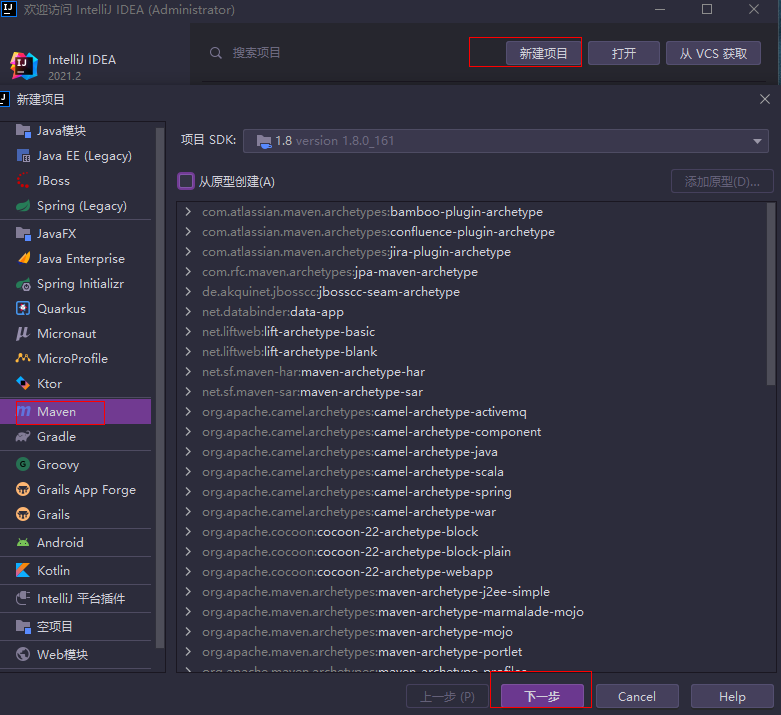Image resolution: width=781 pixels, height=715 pixels.
Task: Click the Grails App Forge icon
Action: point(23,489)
